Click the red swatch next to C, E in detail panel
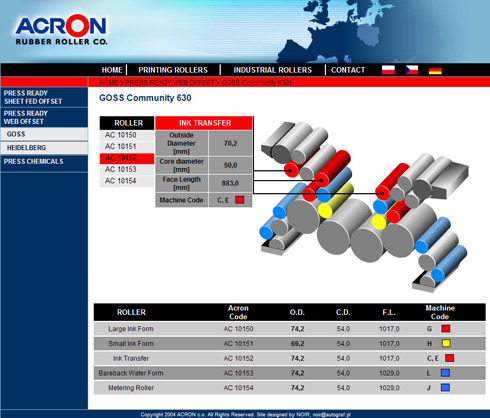Image resolution: width=490 pixels, height=418 pixels. [x=240, y=200]
